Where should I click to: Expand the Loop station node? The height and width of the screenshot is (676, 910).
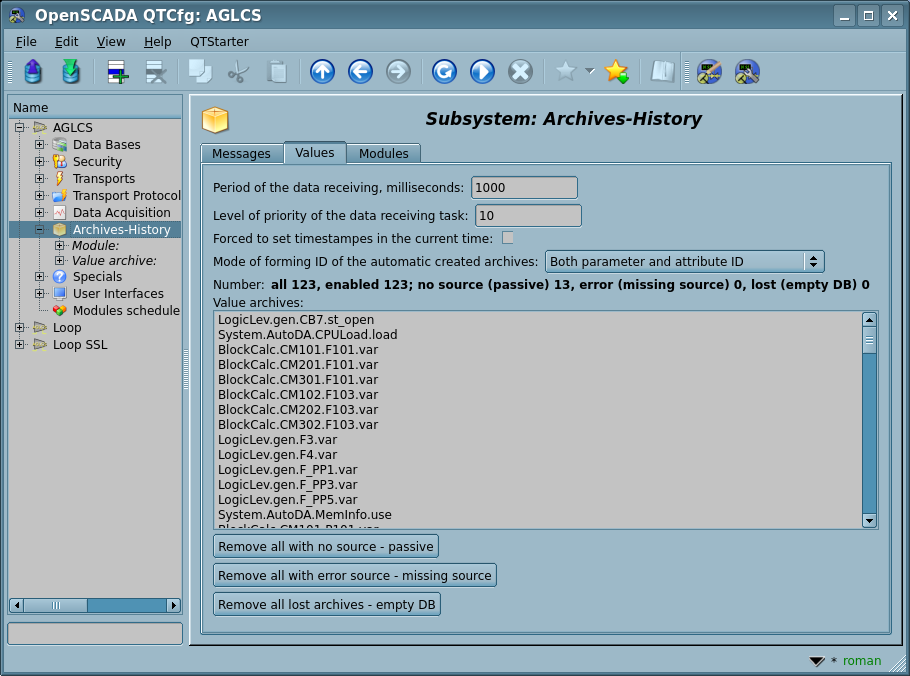[x=20, y=327]
